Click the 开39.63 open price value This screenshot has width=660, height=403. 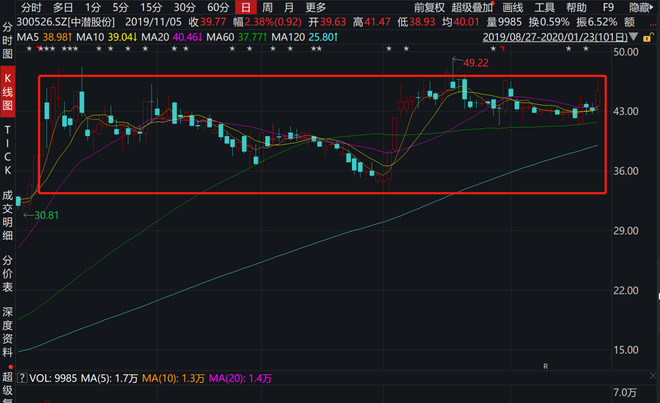327,22
